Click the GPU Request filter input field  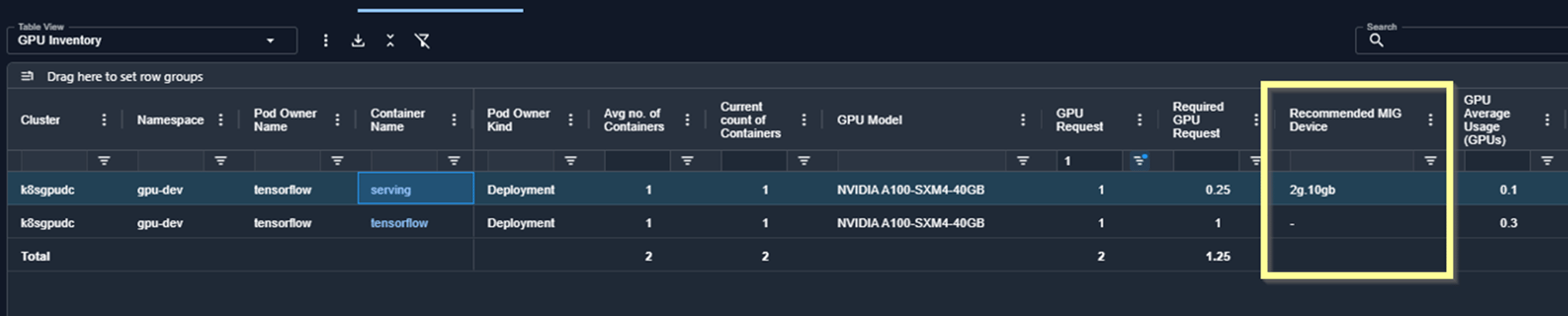(1090, 161)
